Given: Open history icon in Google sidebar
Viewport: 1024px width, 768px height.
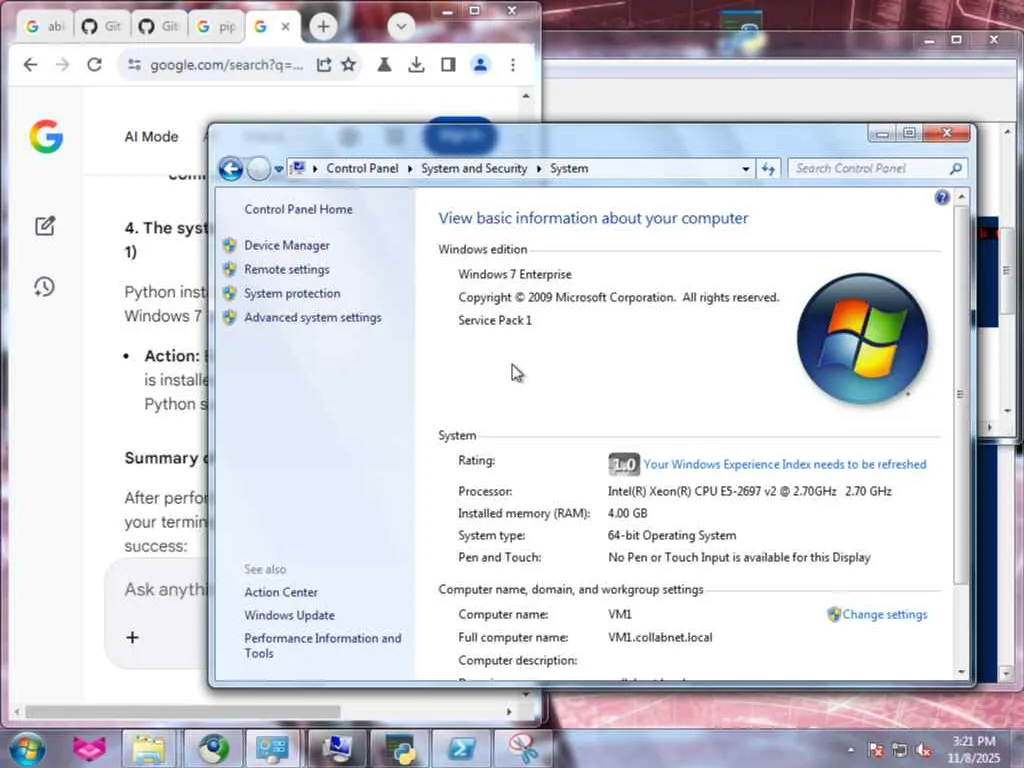Looking at the screenshot, I should pos(44,287).
